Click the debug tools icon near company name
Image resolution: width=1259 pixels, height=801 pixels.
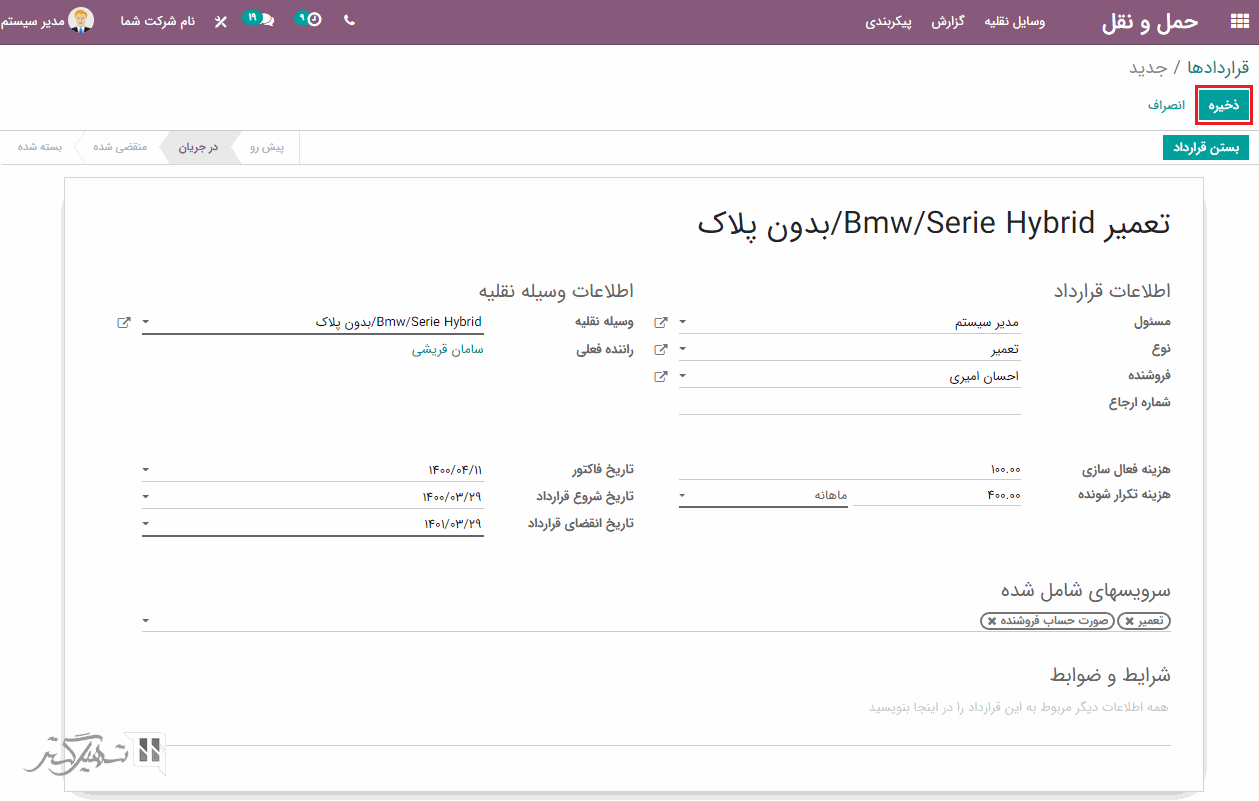pyautogui.click(x=221, y=21)
